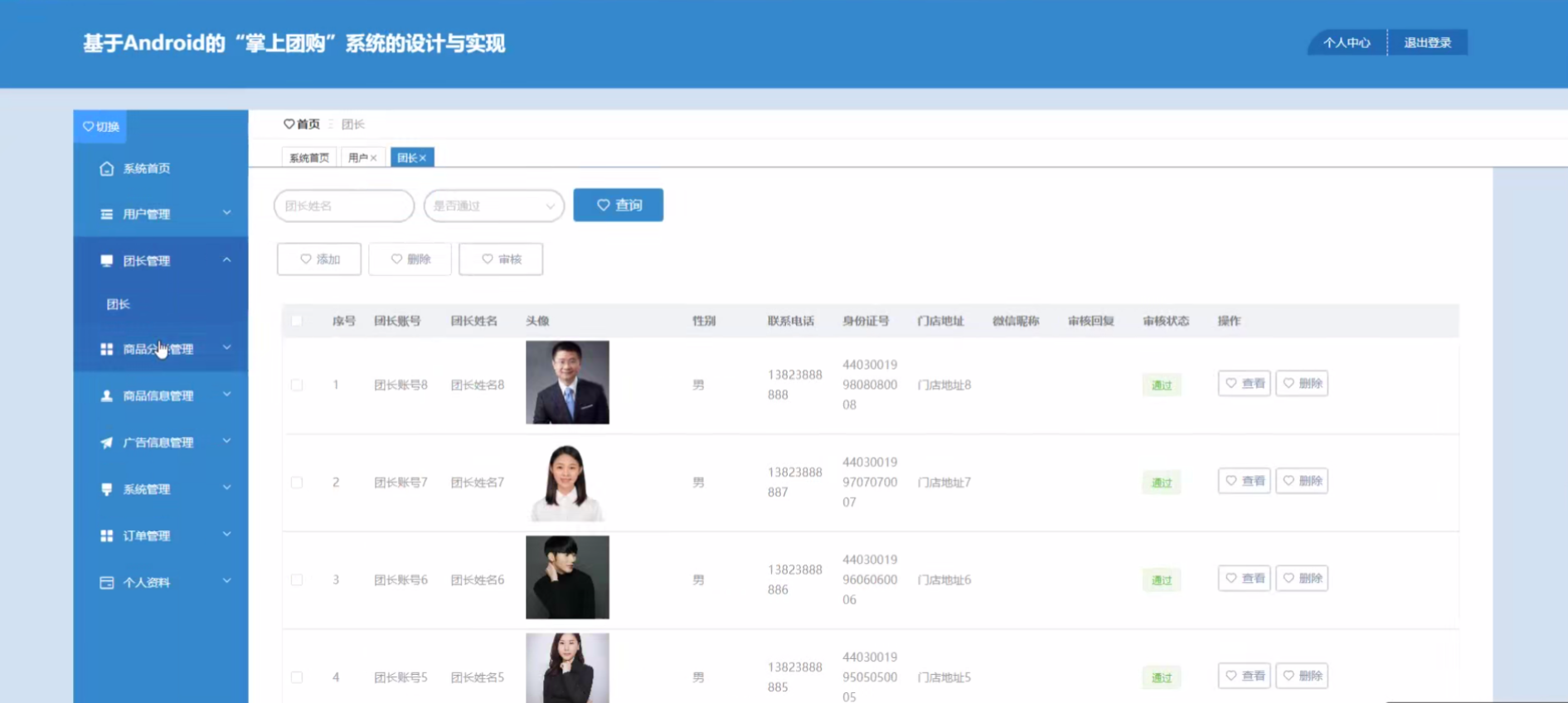Click 退出登录 to log out
Viewport: 1568px width, 703px height.
tap(1428, 42)
